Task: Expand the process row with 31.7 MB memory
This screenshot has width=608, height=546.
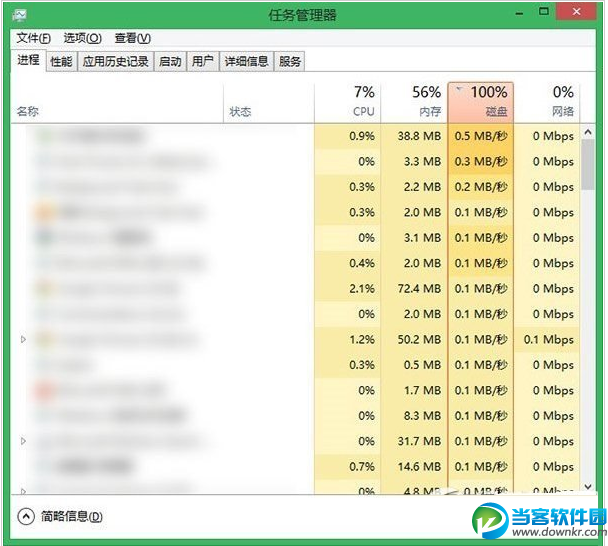Action: (x=23, y=441)
